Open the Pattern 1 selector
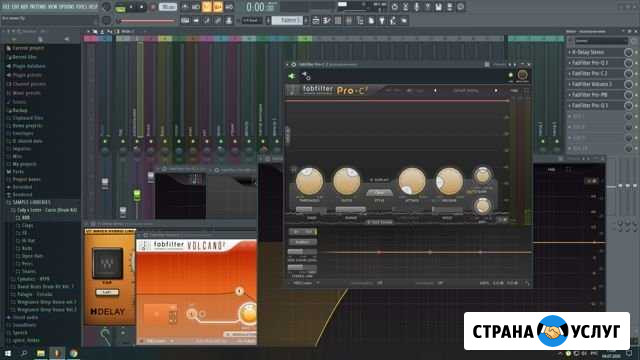The width and height of the screenshot is (640, 360). coord(287,20)
